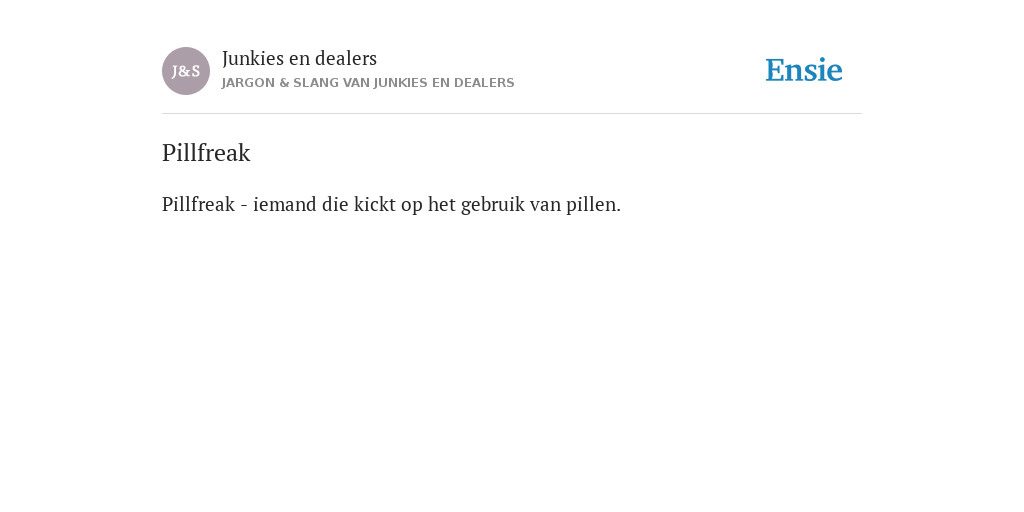Select the 'Junkies en dealers' author name
The image size is (1024, 512).
(x=300, y=59)
